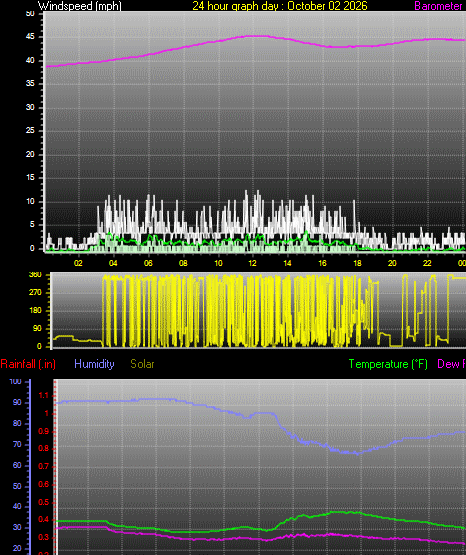Image resolution: width=466 pixels, height=555 pixels.
Task: Click the 45 mph windspeed axis value
Action: pyautogui.click(x=30, y=37)
